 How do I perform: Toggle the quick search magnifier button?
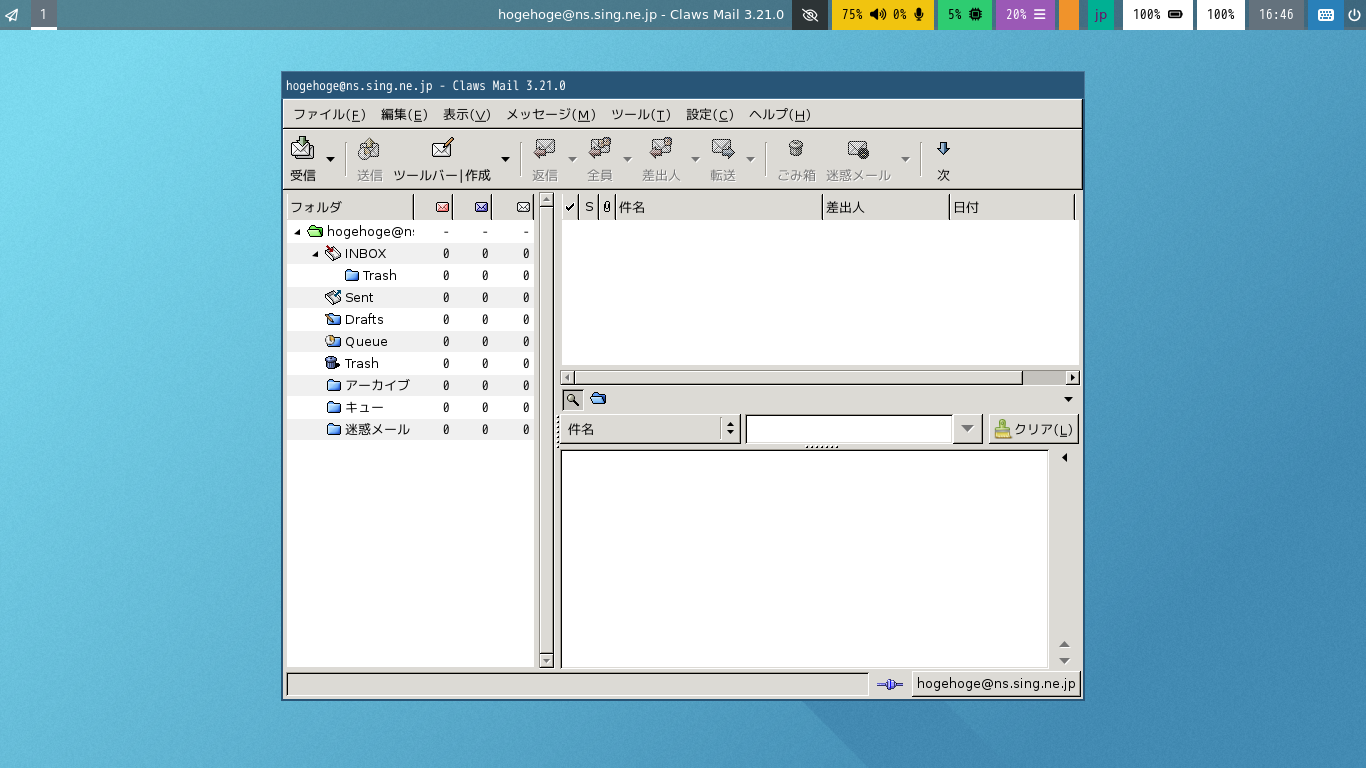572,399
